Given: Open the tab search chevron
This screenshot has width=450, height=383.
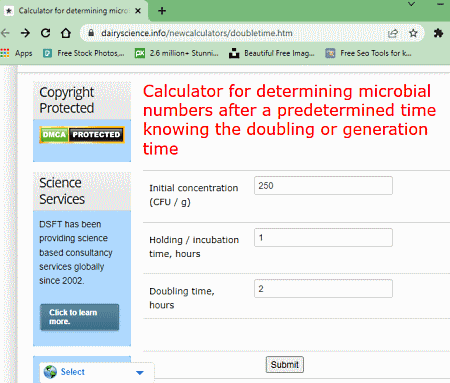Looking at the screenshot, I should tap(412, 4).
